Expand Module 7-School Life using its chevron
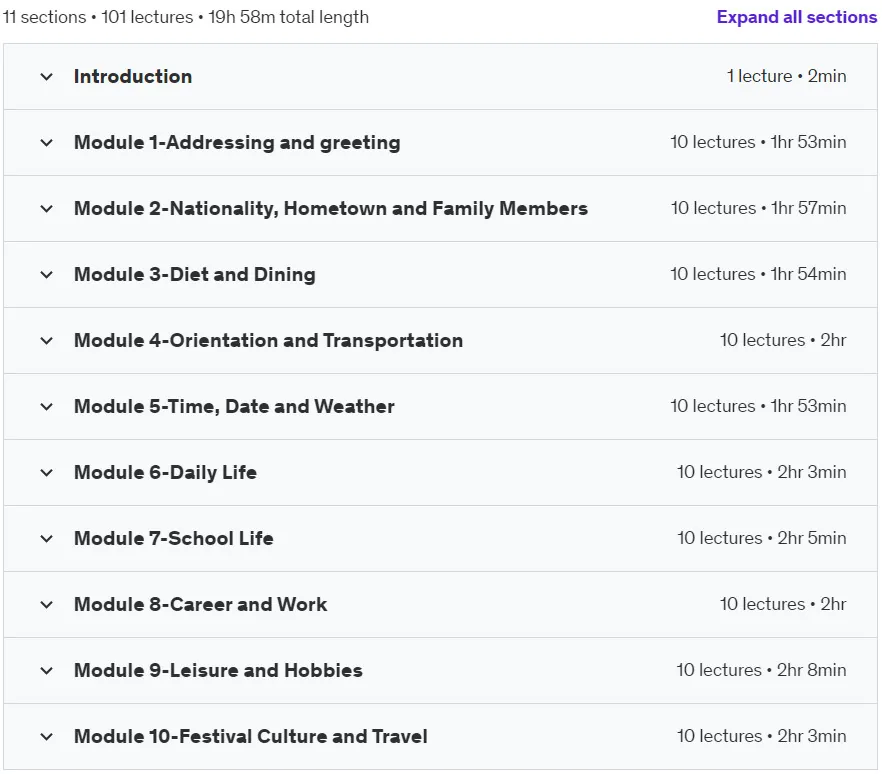This screenshot has width=882, height=774. pos(47,539)
